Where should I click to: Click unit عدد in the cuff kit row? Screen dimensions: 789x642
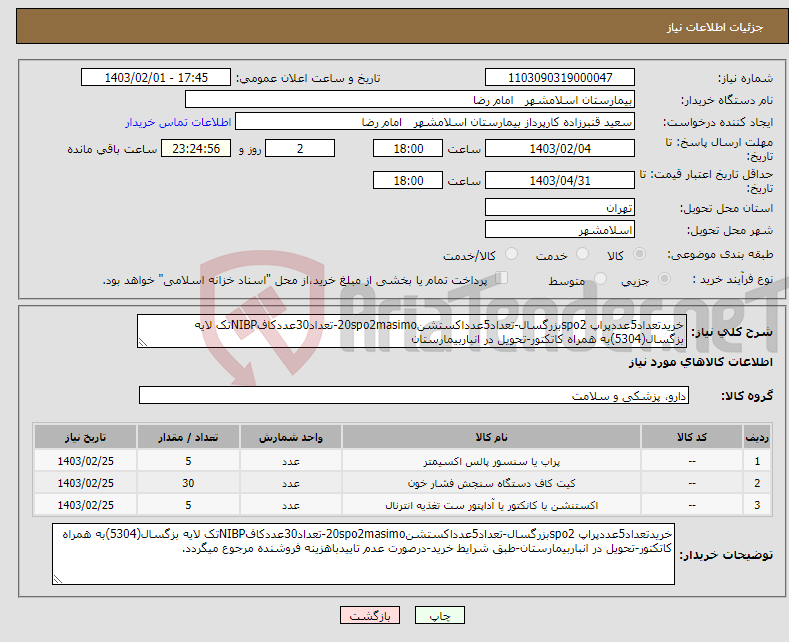(291, 484)
